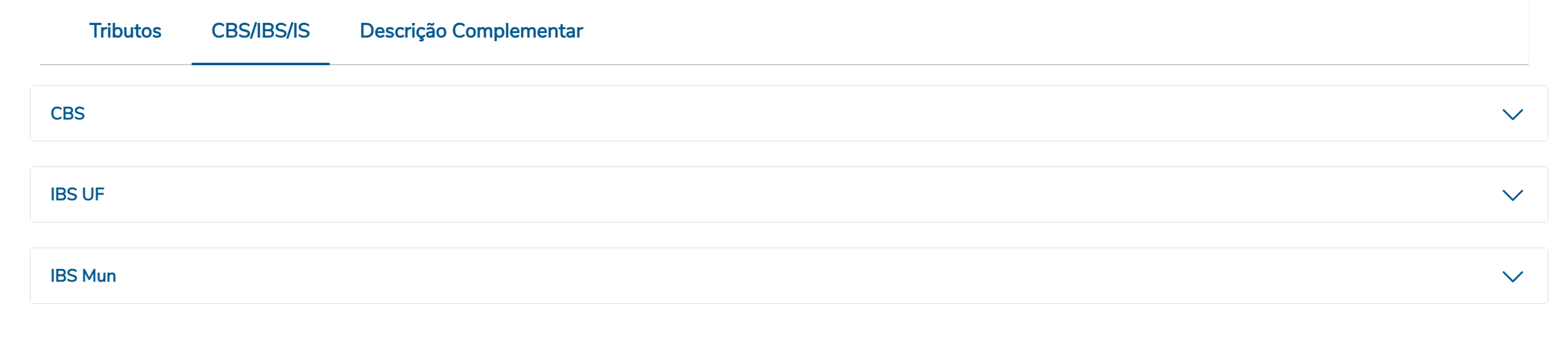The image size is (1568, 338).
Task: Select the CBS/IBS/IS tab
Action: (x=261, y=31)
